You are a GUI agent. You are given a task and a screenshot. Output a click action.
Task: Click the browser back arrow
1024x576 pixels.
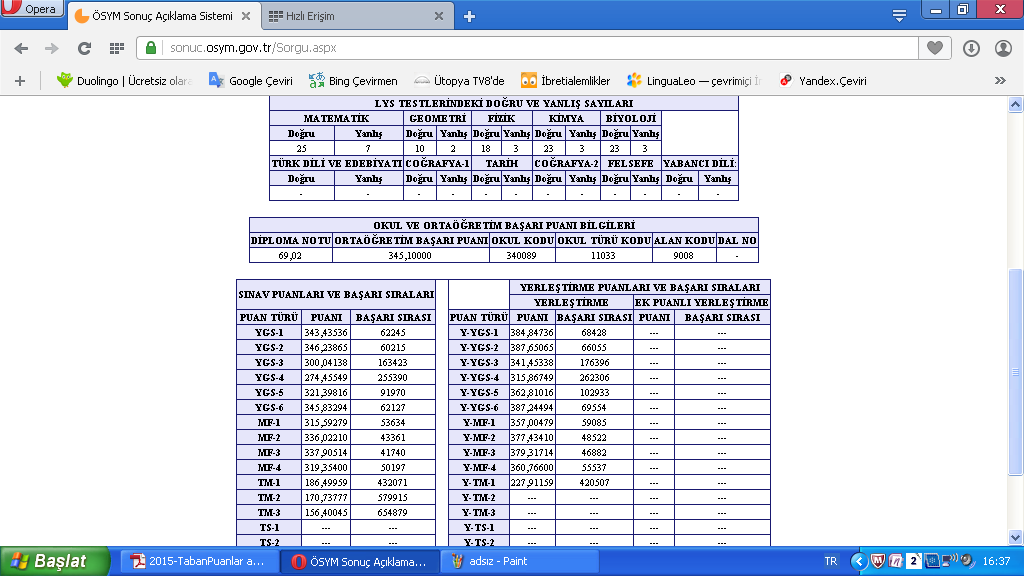point(21,48)
